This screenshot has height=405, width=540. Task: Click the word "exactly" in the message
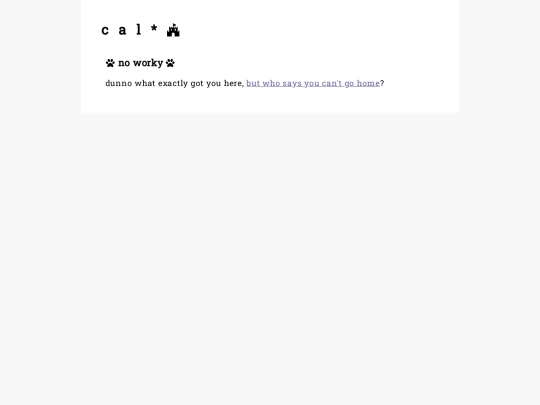coord(173,84)
